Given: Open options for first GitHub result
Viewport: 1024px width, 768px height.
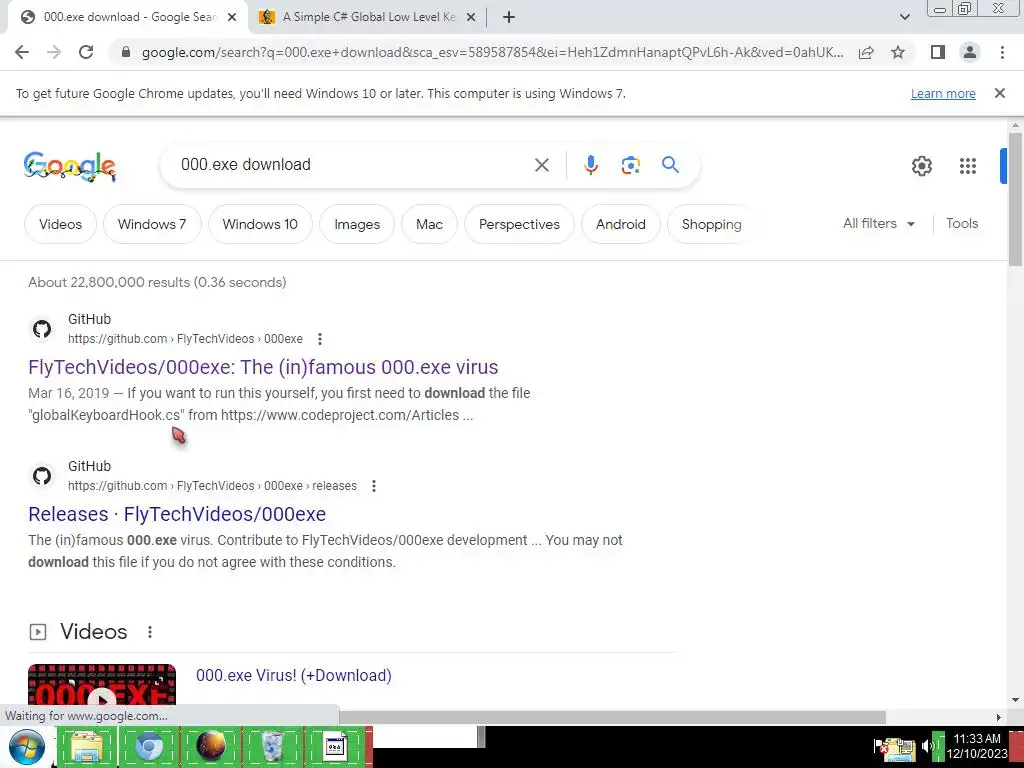Looking at the screenshot, I should [x=319, y=339].
